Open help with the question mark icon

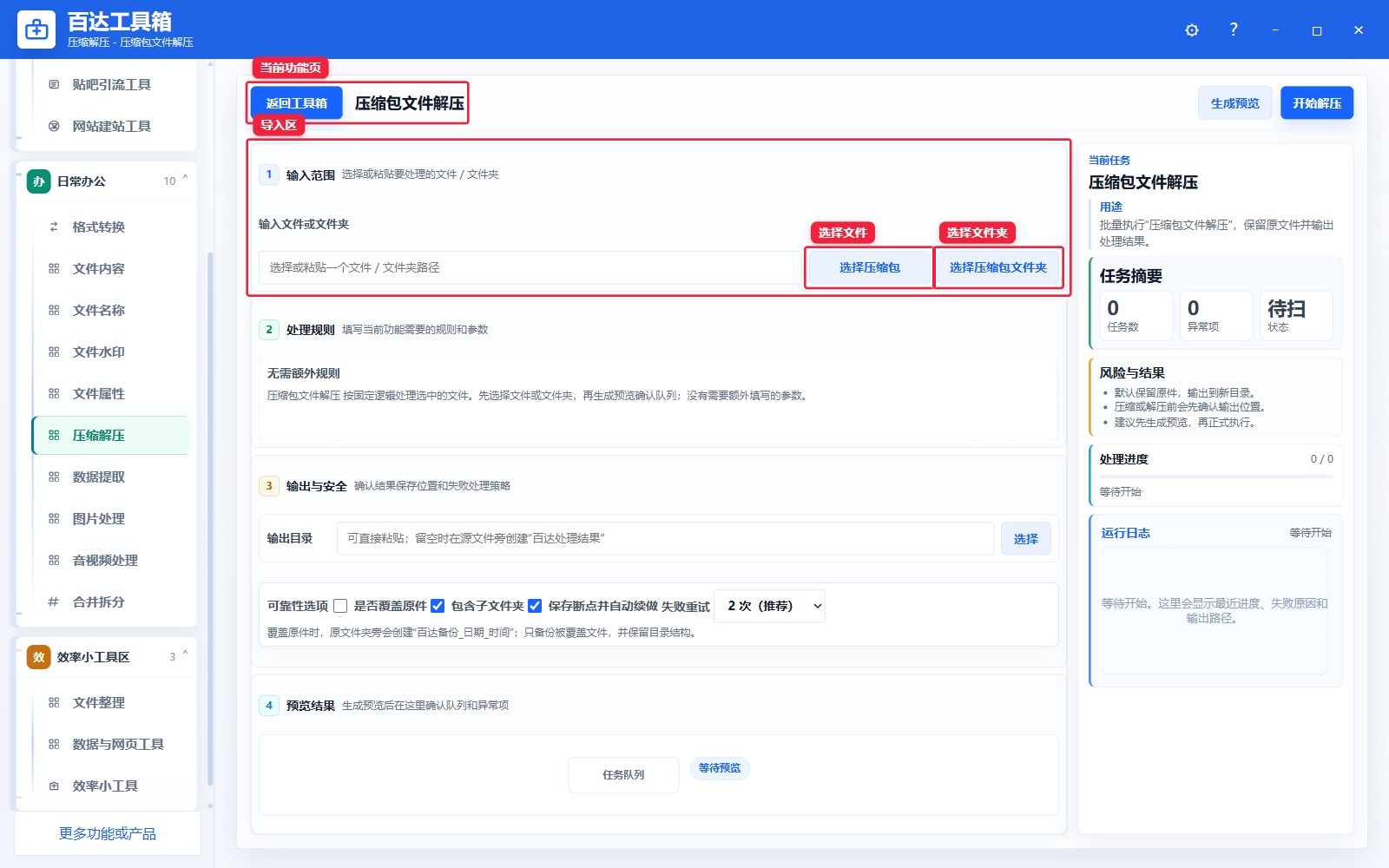click(1234, 30)
